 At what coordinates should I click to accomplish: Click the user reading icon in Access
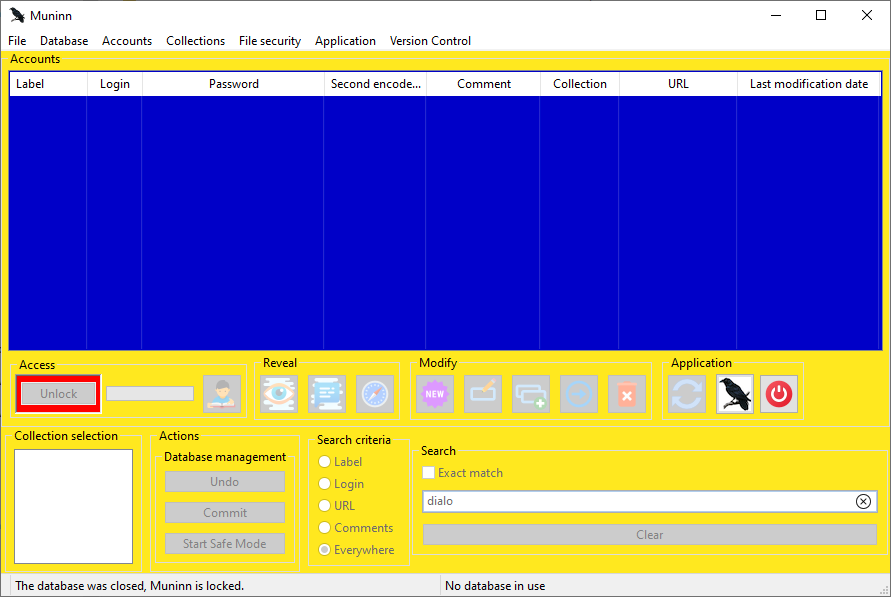click(x=222, y=394)
